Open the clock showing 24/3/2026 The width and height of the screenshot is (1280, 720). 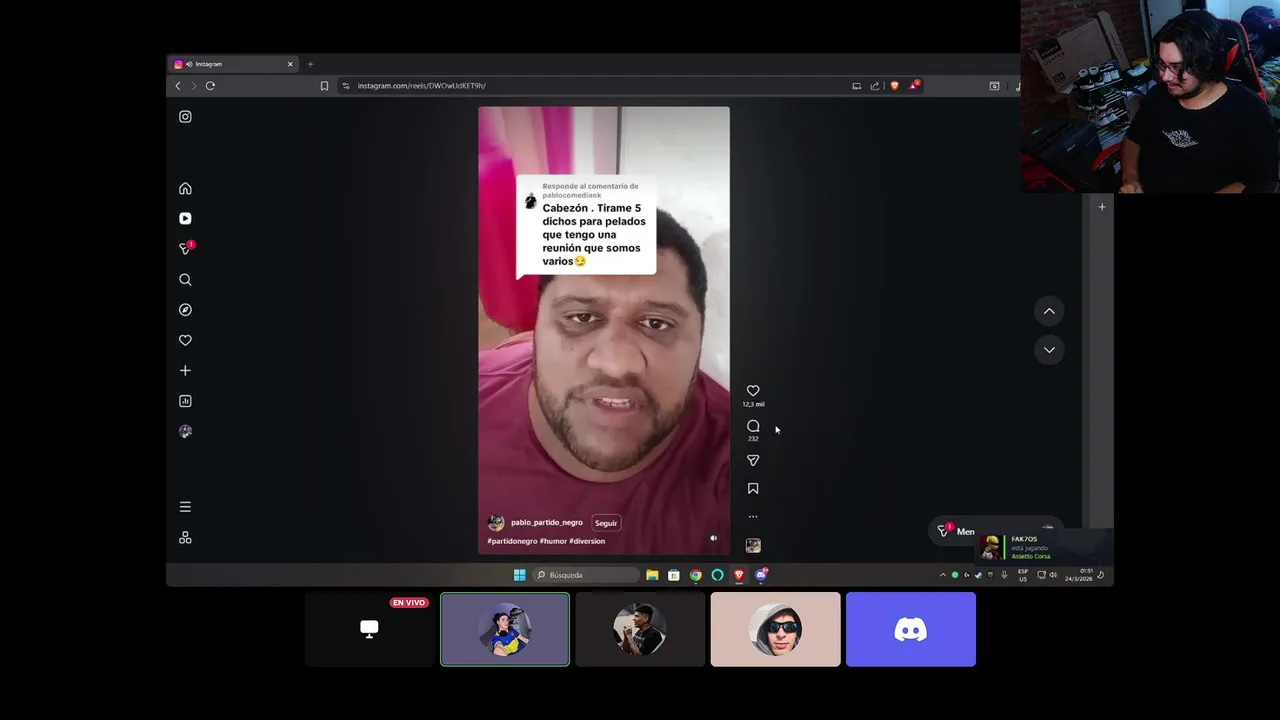(x=1079, y=575)
